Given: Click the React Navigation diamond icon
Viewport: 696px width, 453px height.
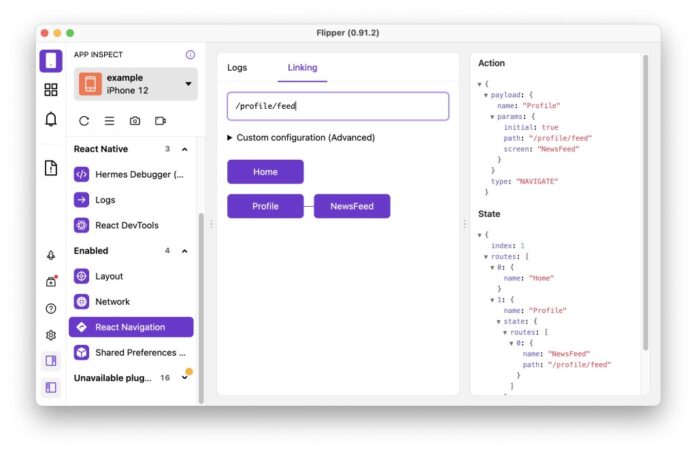Looking at the screenshot, I should [x=81, y=327].
